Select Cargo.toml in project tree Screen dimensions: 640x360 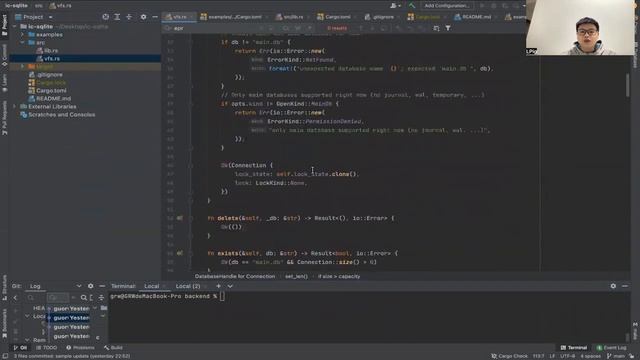[51, 91]
